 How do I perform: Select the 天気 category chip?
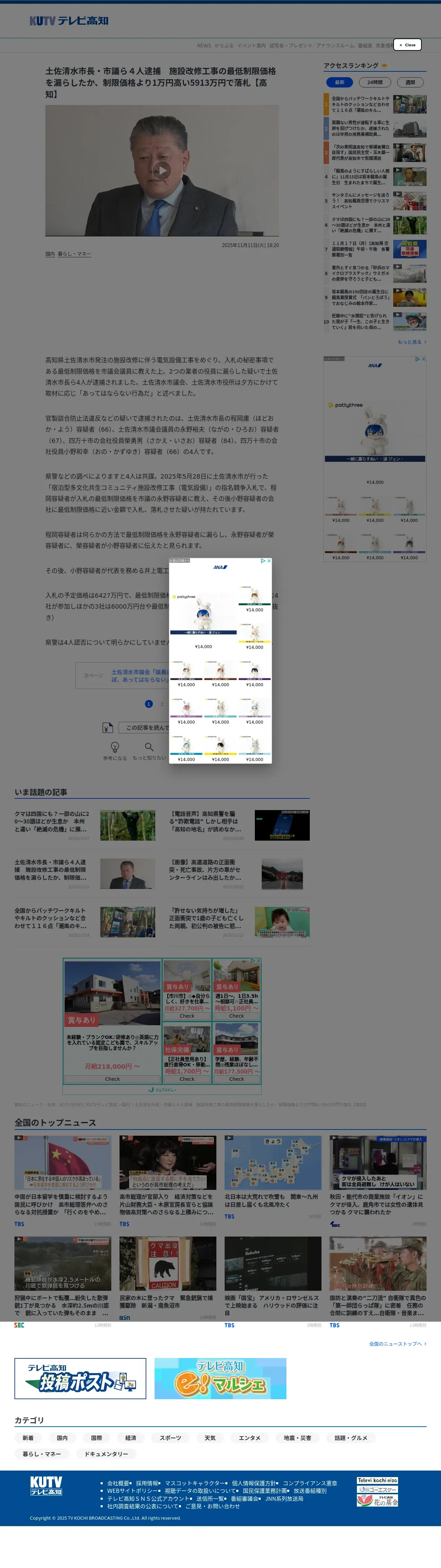tap(210, 1438)
